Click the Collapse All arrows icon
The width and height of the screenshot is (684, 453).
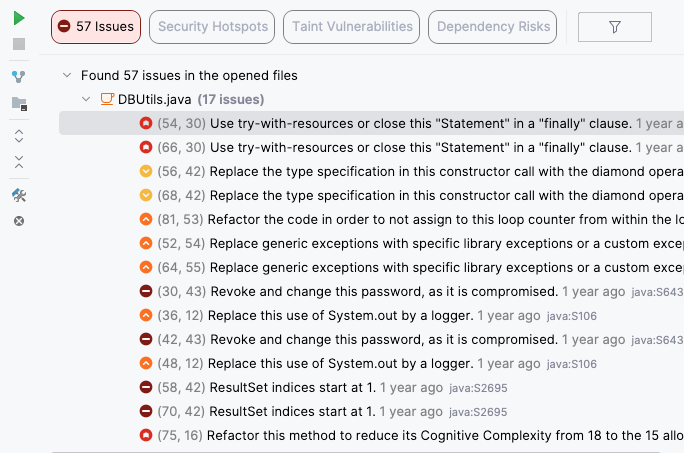[19, 162]
